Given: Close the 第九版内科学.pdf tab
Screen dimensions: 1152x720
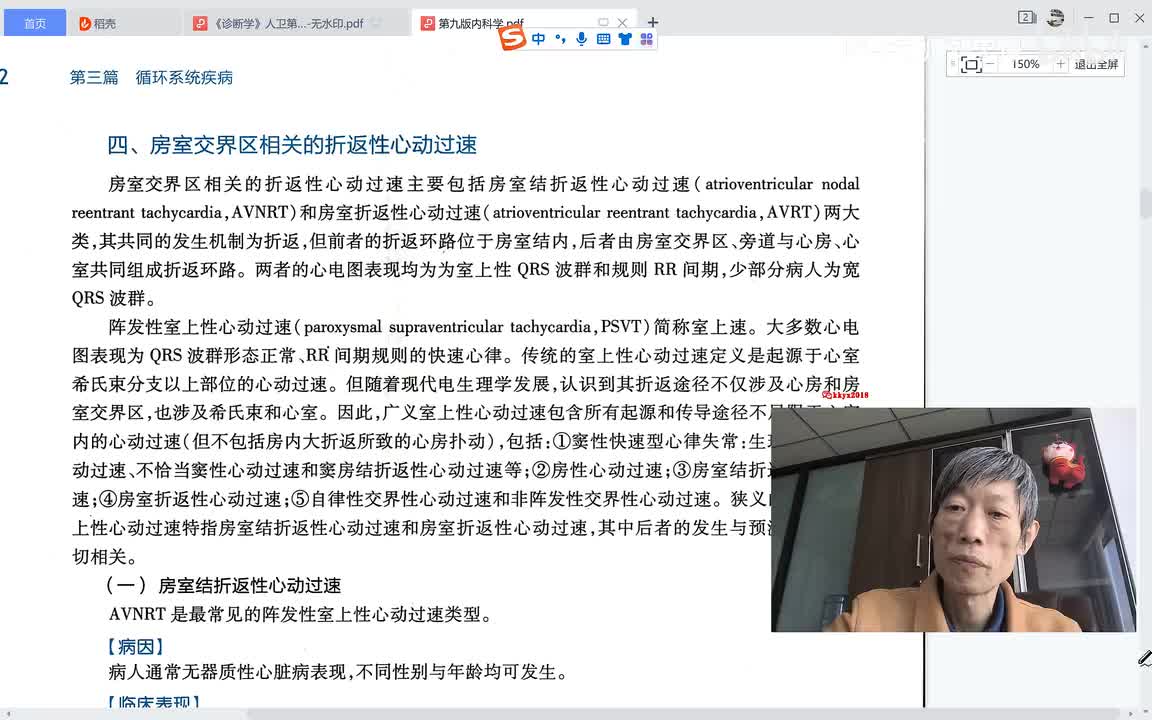Looking at the screenshot, I should pos(622,22).
